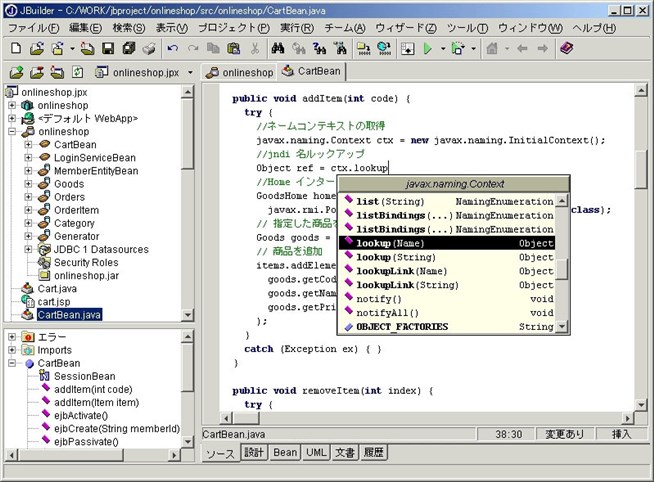Click the Save all files icon
This screenshot has height=482, width=654.
(x=129, y=48)
